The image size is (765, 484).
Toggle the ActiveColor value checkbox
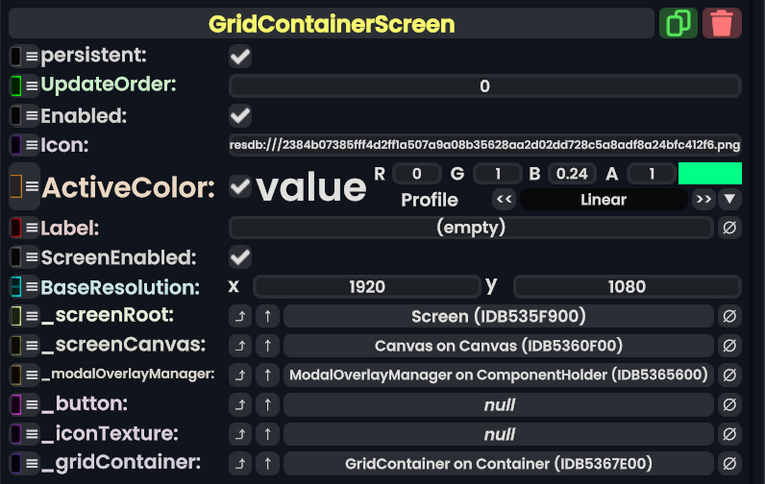(240, 186)
